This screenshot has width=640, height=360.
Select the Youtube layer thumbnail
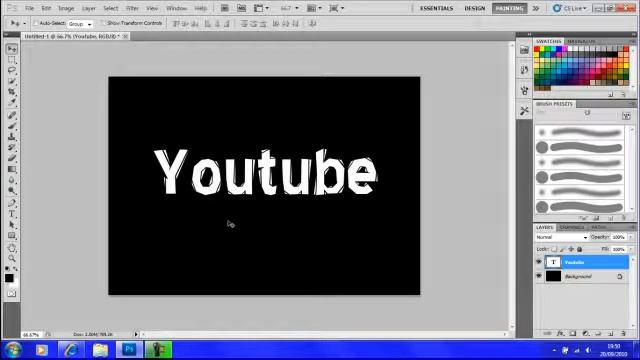pyautogui.click(x=553, y=262)
